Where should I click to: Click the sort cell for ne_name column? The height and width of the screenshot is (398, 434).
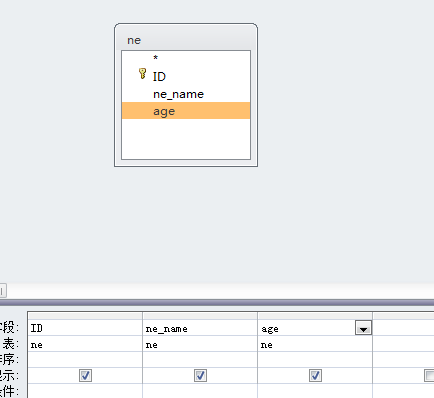(200, 360)
